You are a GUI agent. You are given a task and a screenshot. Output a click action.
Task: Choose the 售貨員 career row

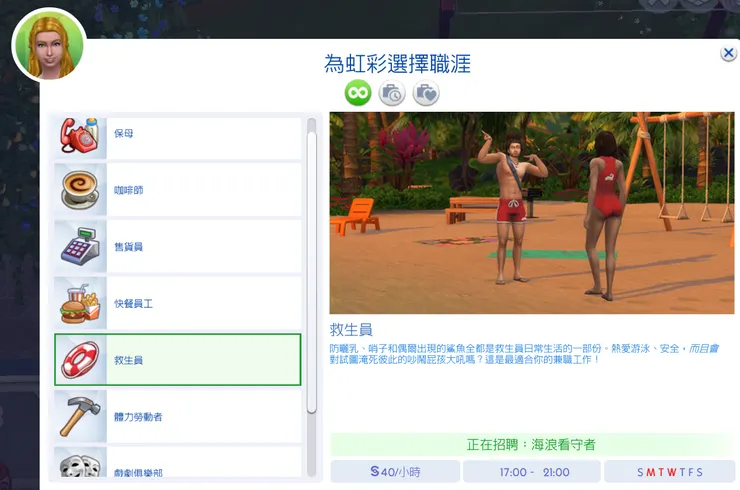[x=177, y=246]
